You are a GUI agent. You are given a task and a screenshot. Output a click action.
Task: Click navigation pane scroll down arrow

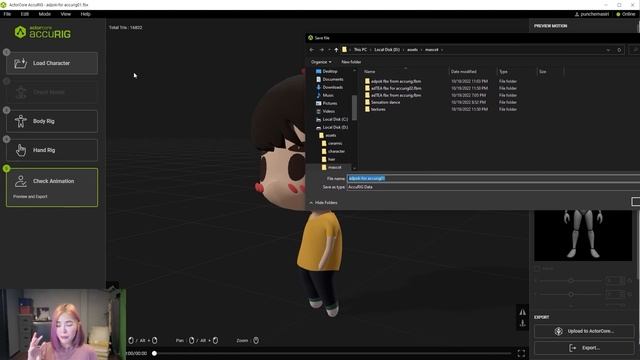tap(354, 168)
